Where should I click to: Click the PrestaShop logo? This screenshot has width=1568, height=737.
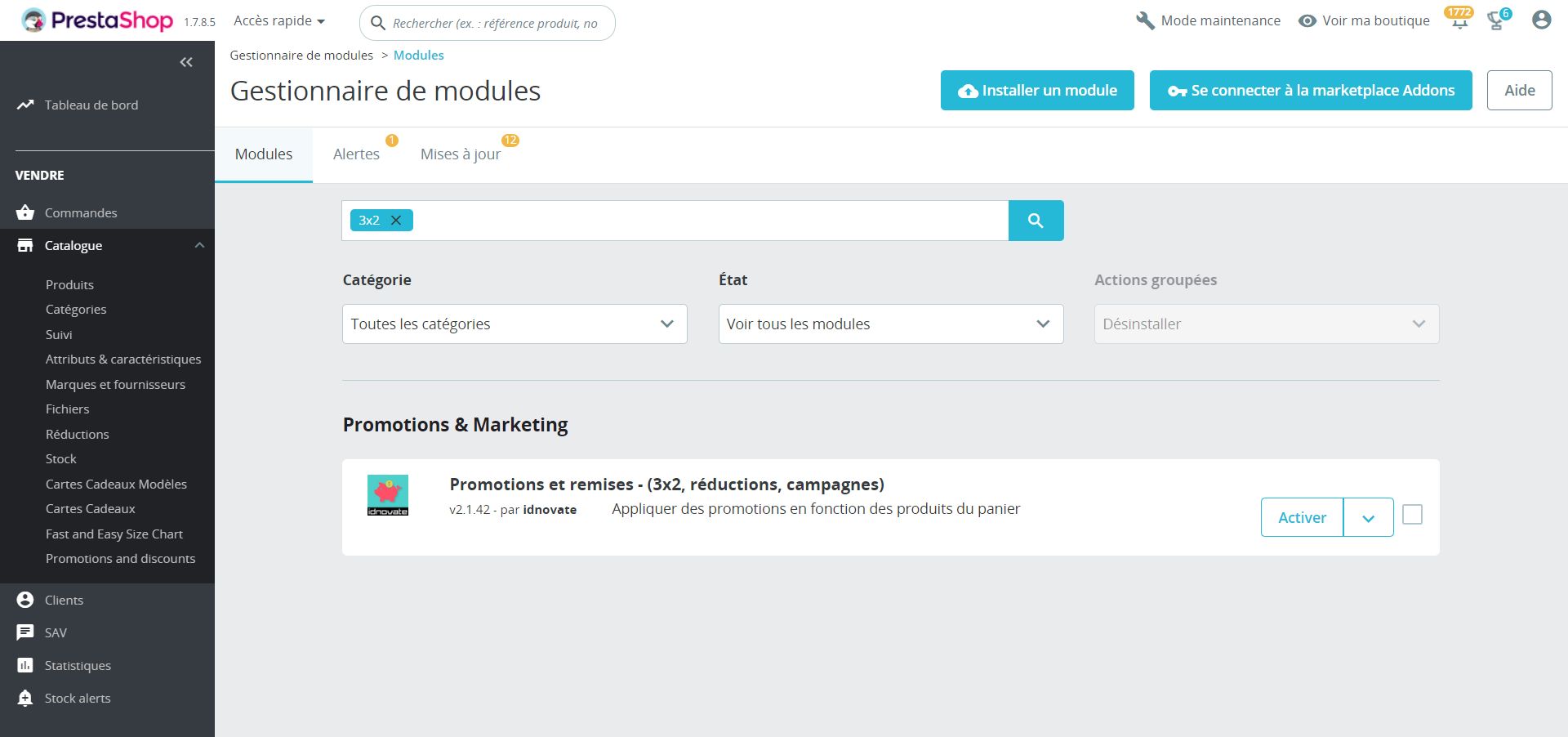[98, 20]
